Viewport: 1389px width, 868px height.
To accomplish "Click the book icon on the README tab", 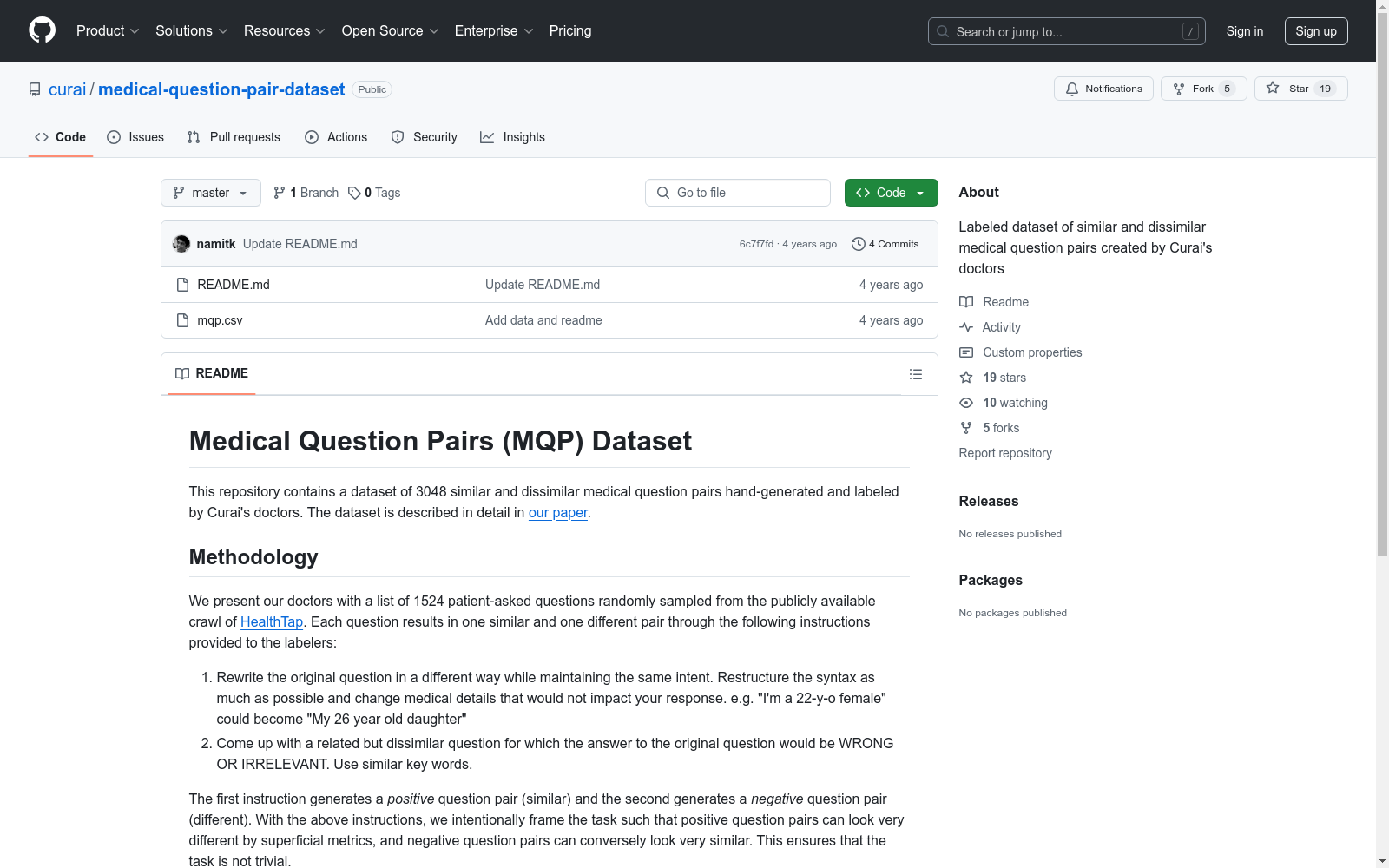I will point(182,373).
